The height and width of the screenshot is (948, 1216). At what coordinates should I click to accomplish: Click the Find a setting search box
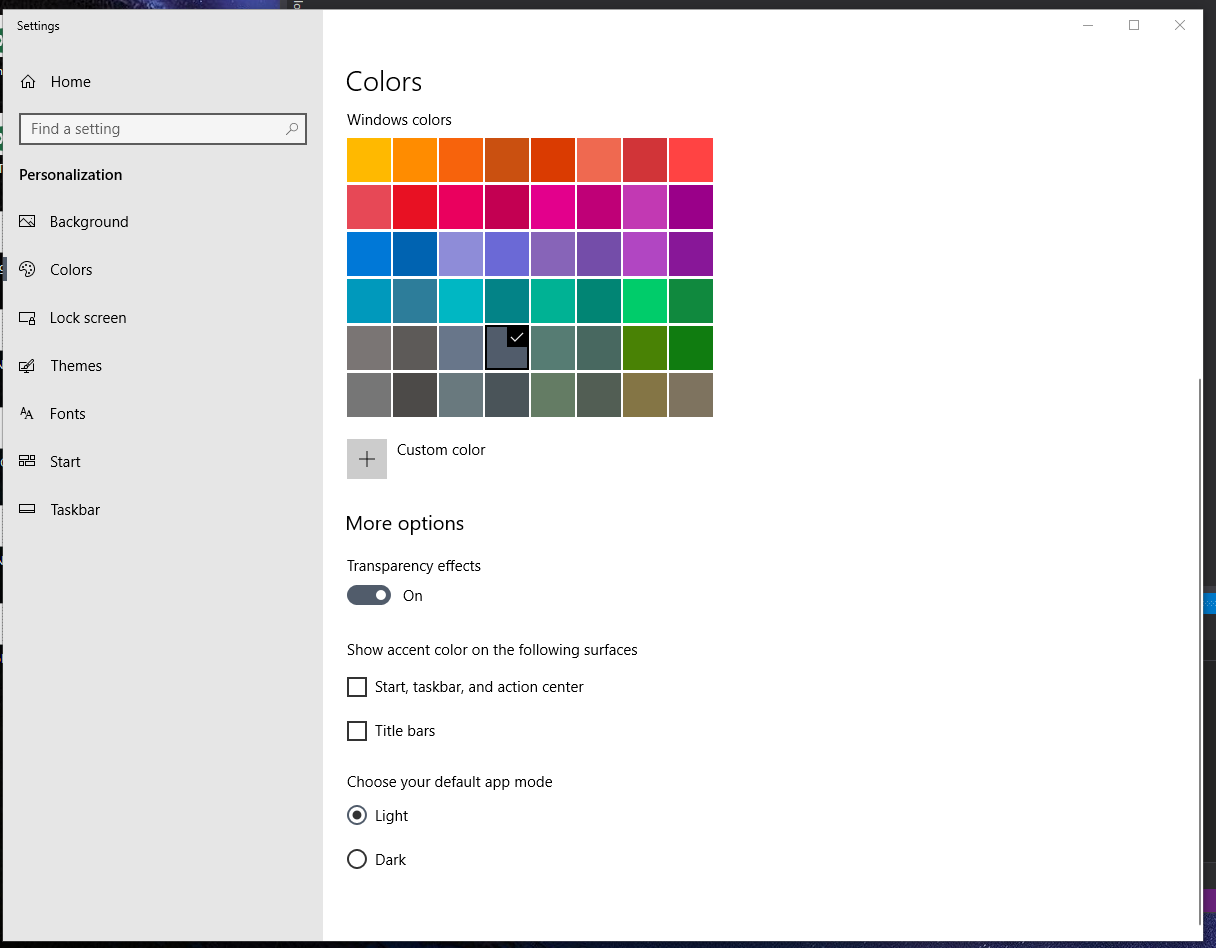pyautogui.click(x=150, y=129)
